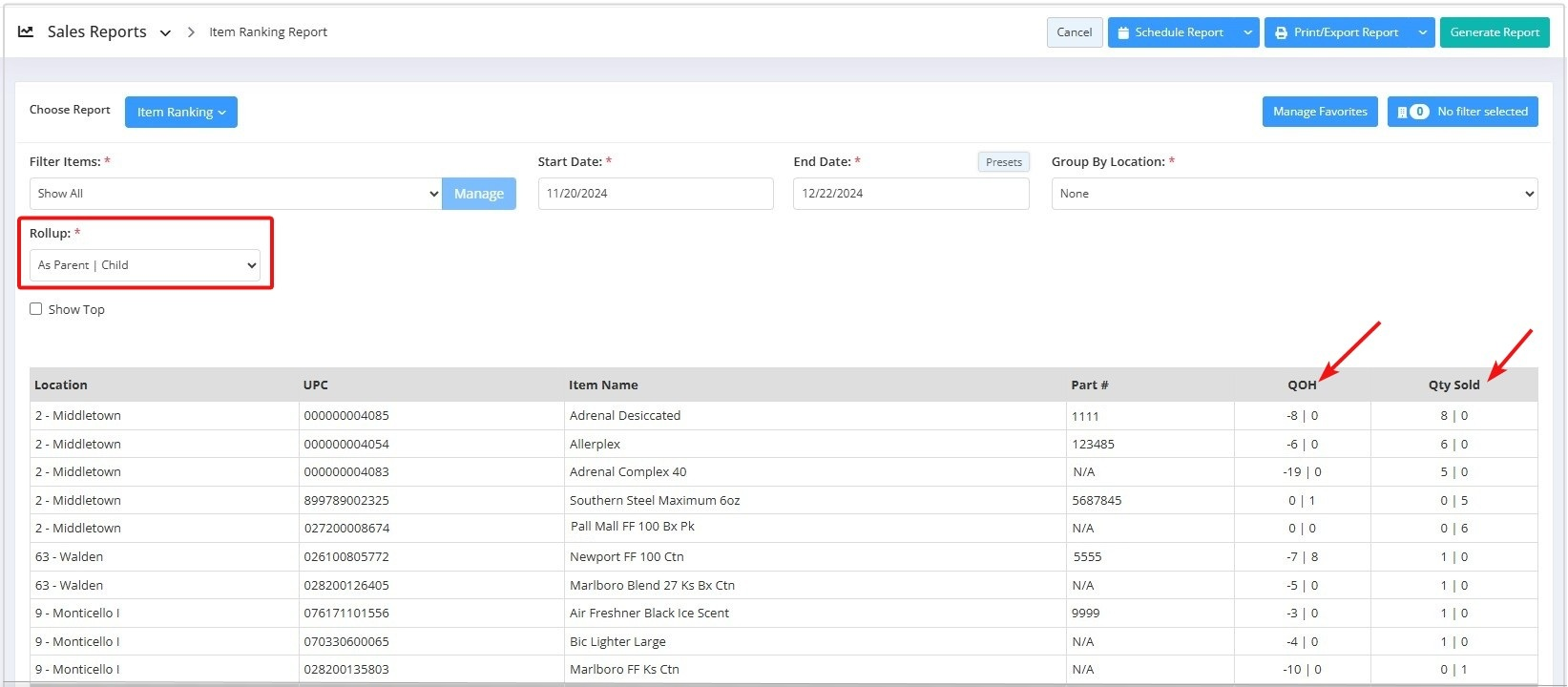The width and height of the screenshot is (1568, 687).
Task: Click the printer icon on Print/Export Report
Action: (1281, 32)
